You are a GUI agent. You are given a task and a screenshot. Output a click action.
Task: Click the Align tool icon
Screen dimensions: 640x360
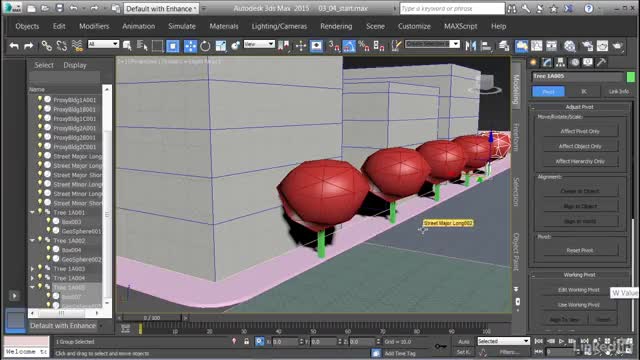point(486,46)
